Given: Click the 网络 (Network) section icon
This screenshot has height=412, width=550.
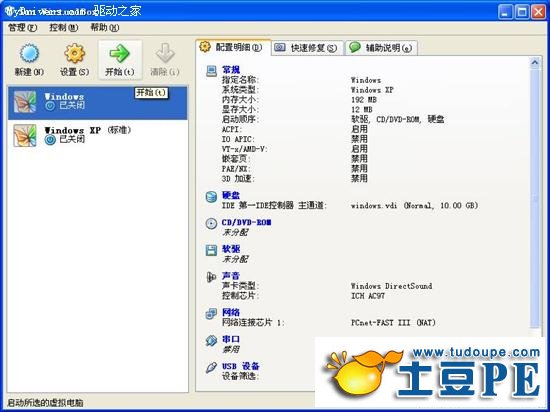Looking at the screenshot, I should [211, 313].
